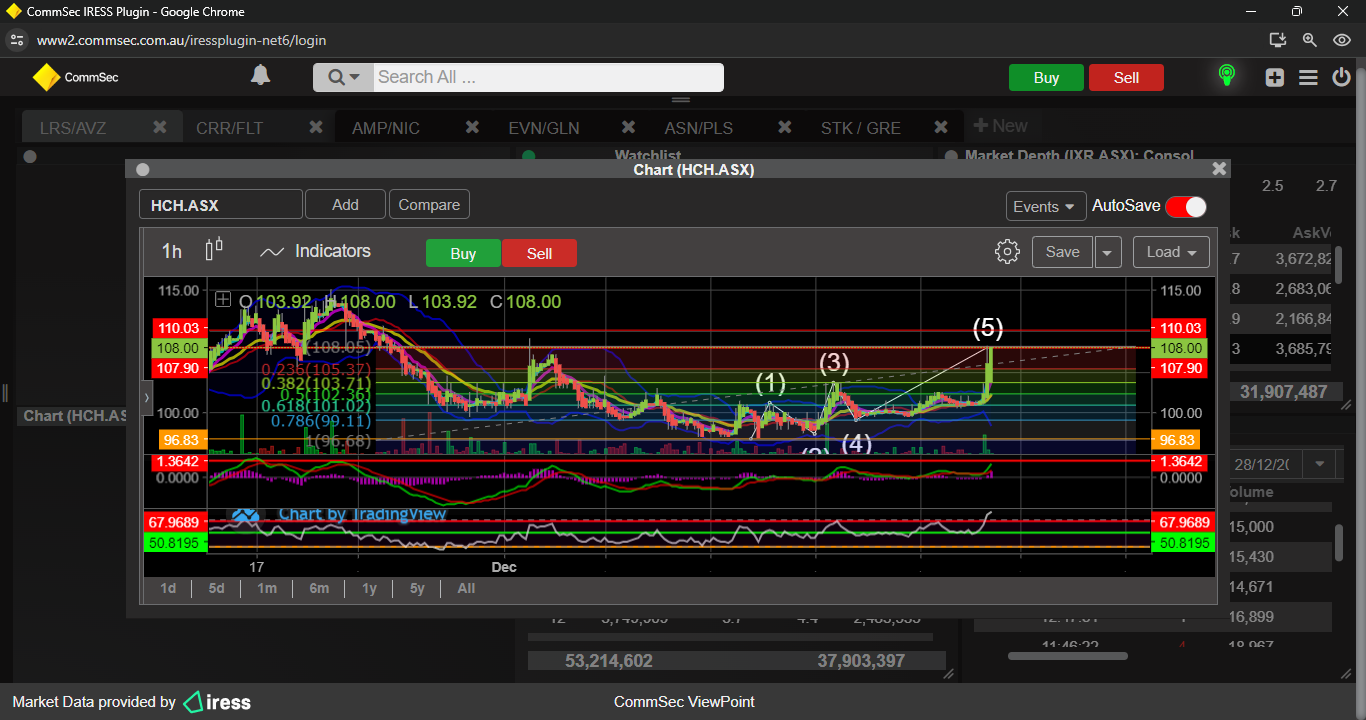1366x720 pixels.
Task: Select the 6m time range
Action: coord(319,588)
